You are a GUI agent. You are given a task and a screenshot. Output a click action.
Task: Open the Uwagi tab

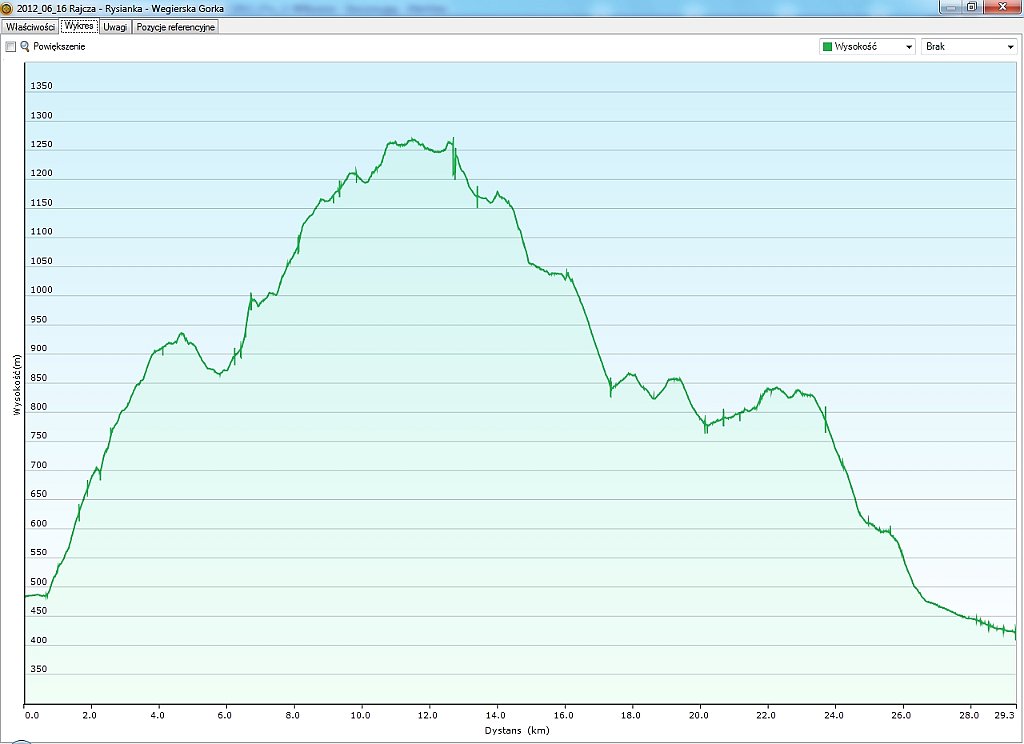tap(115, 27)
